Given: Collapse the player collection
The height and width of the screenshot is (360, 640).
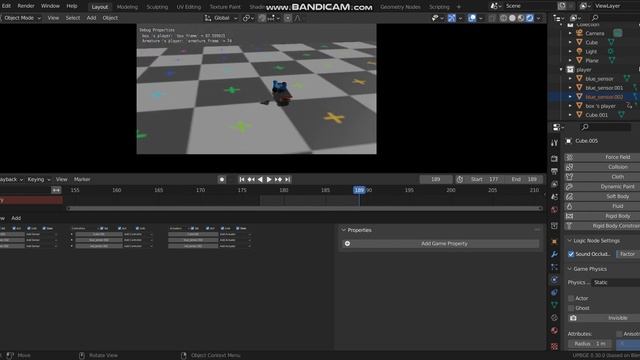Looking at the screenshot, I should [561, 69].
